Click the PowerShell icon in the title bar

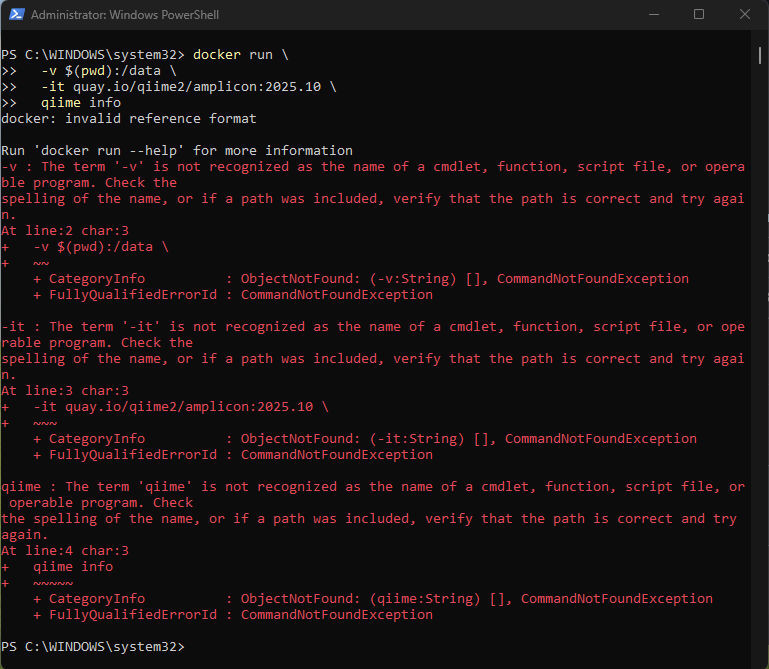[x=15, y=15]
